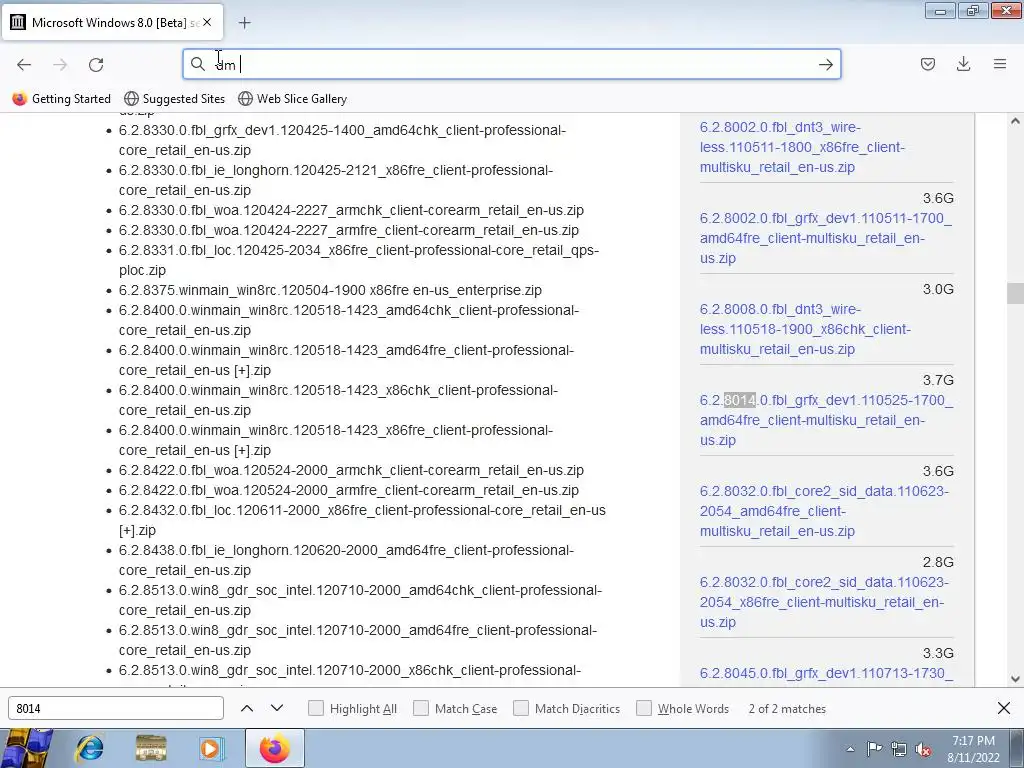This screenshot has width=1024, height=768.
Task: Close the Microsoft Windows 8.0 tab
Action: (x=207, y=22)
